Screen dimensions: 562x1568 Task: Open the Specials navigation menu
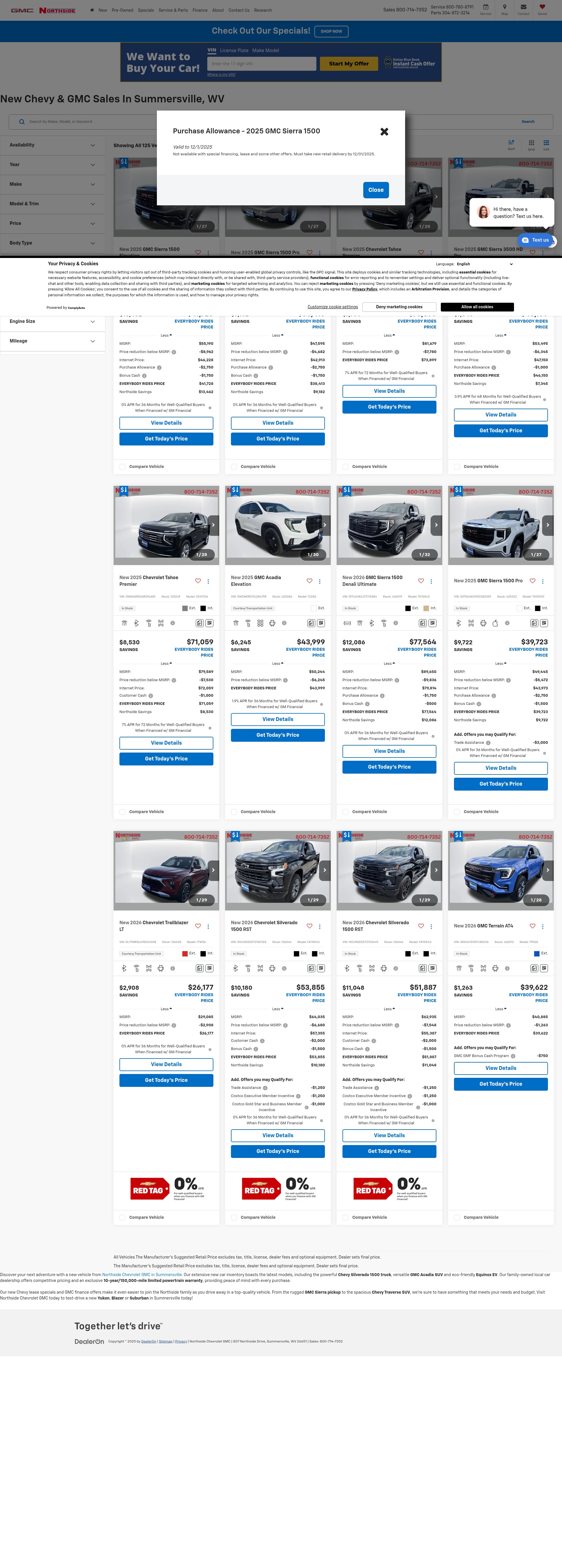pos(145,10)
